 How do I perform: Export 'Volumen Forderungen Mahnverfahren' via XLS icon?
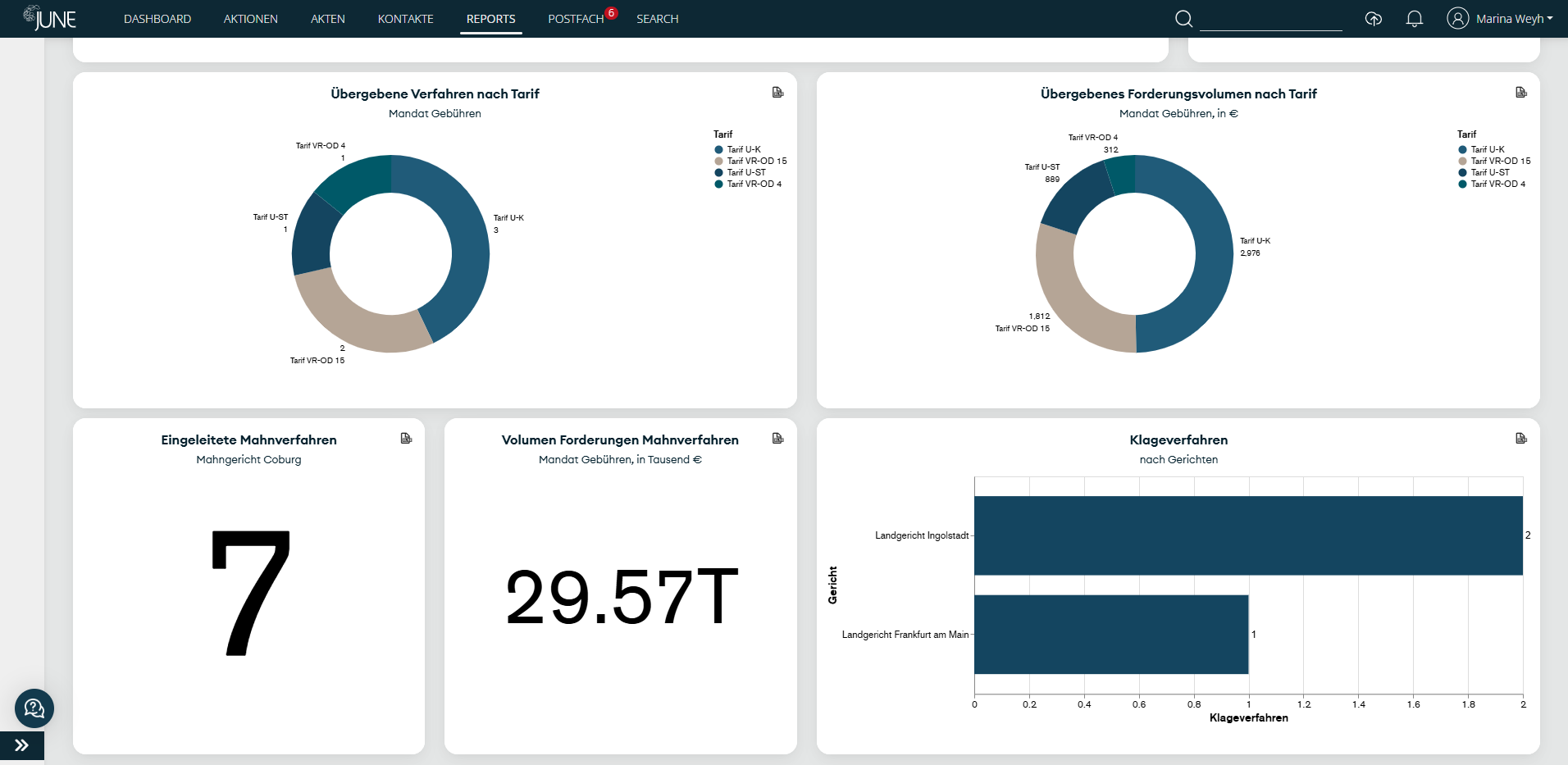tap(777, 439)
